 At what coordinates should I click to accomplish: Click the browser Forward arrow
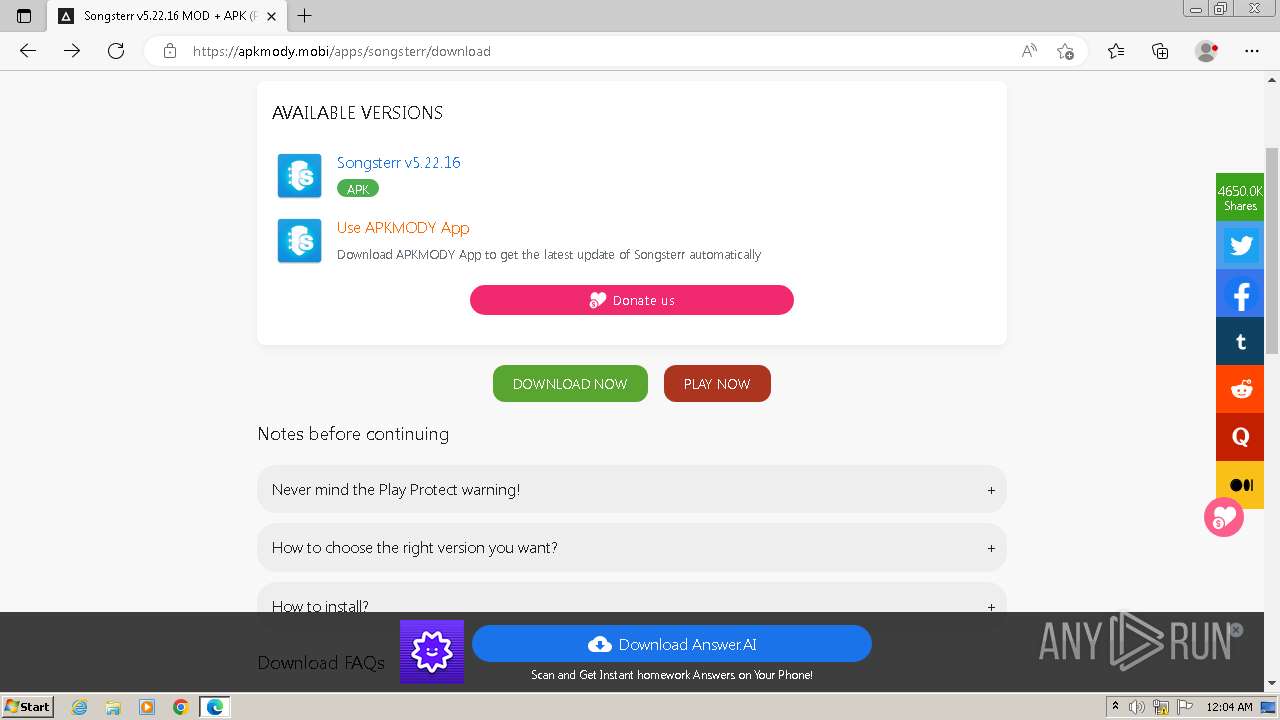point(72,51)
